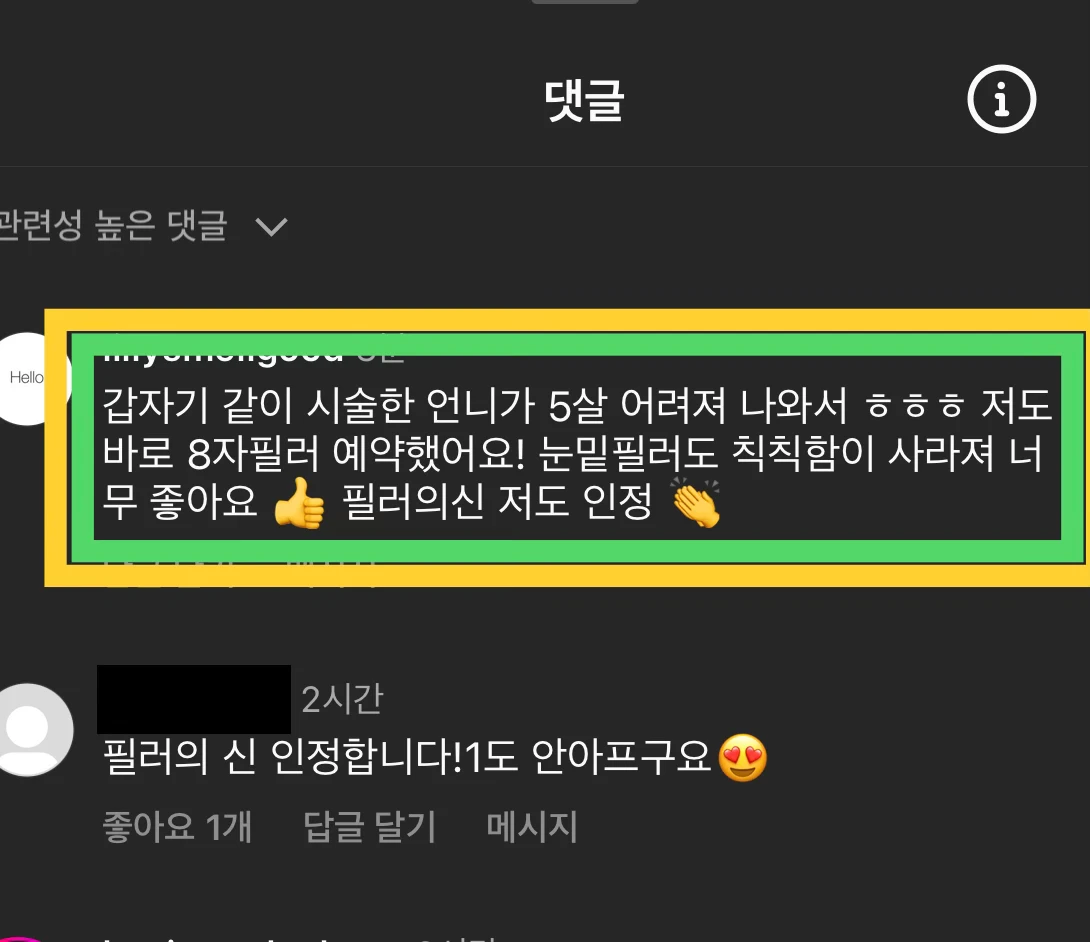Screen dimensions: 1090x942
Task: Tap the heart-eyes emoji
Action: point(742,757)
